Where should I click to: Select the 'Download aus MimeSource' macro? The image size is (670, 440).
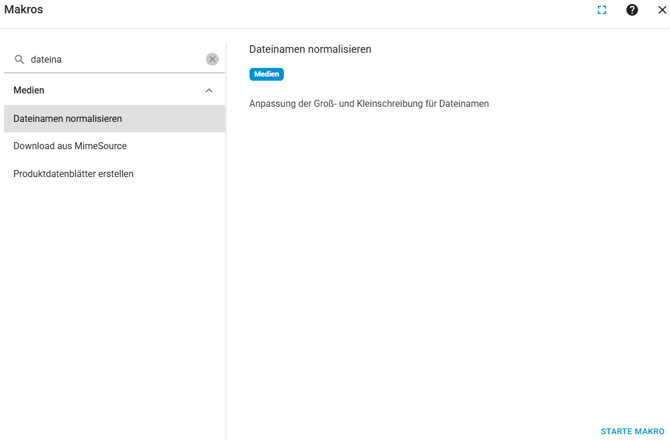click(x=70, y=146)
